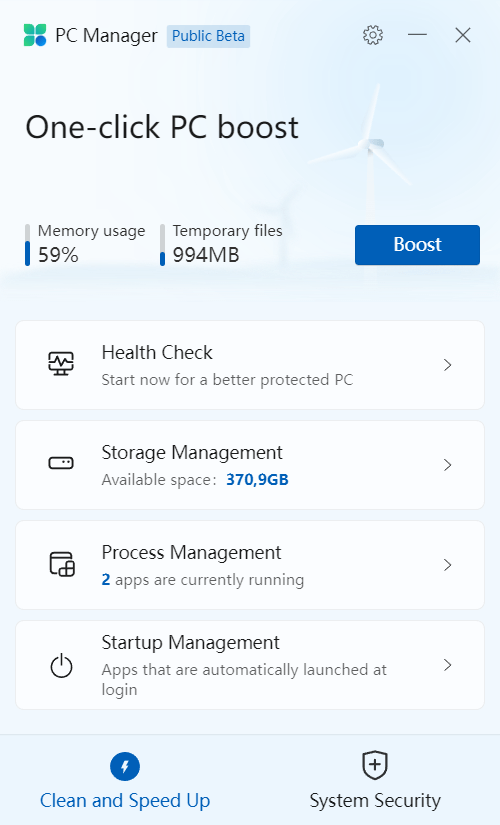
Task: Click the 59% memory usage value
Action: pos(58,255)
